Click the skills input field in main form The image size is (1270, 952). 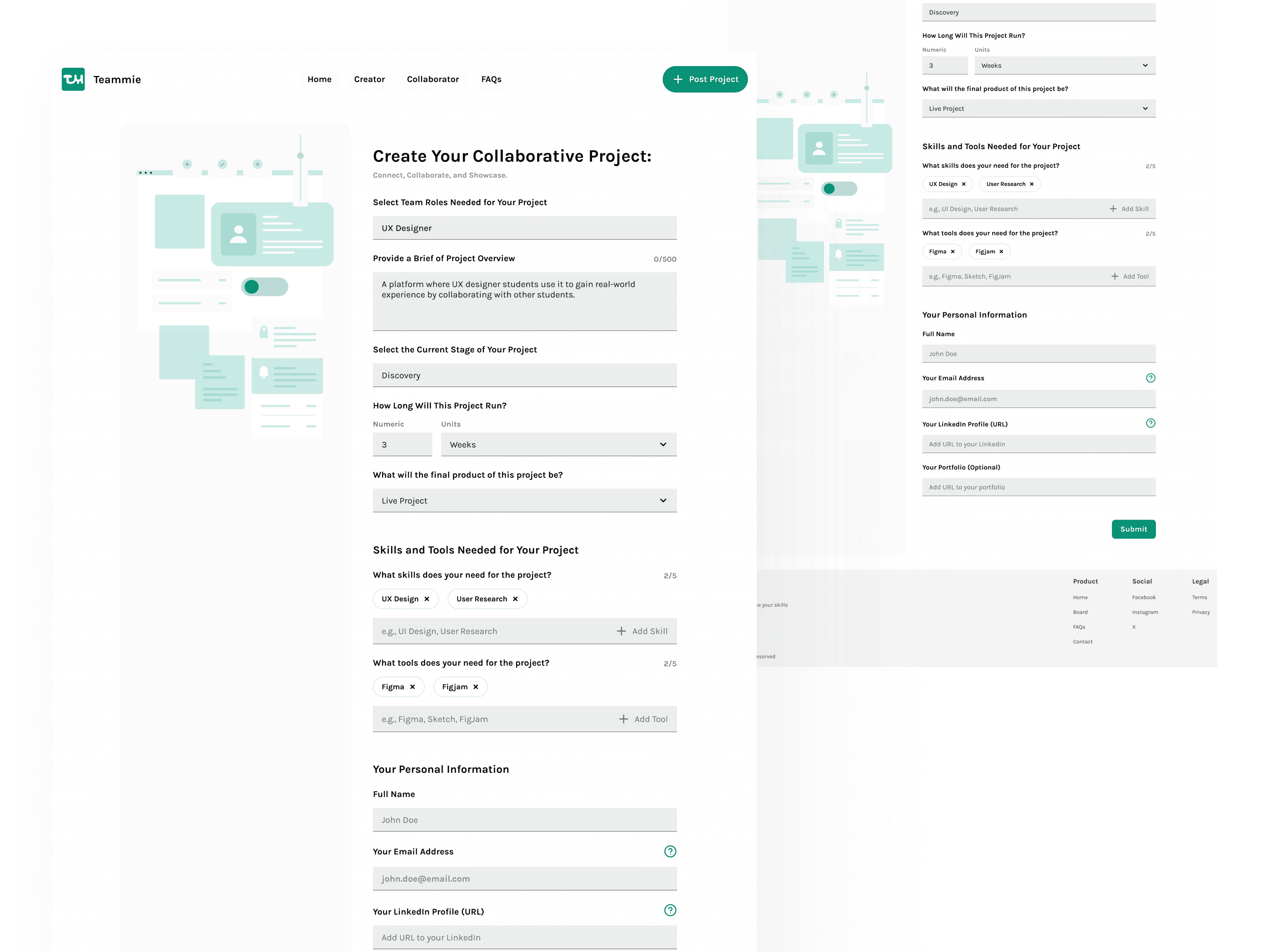coord(524,631)
